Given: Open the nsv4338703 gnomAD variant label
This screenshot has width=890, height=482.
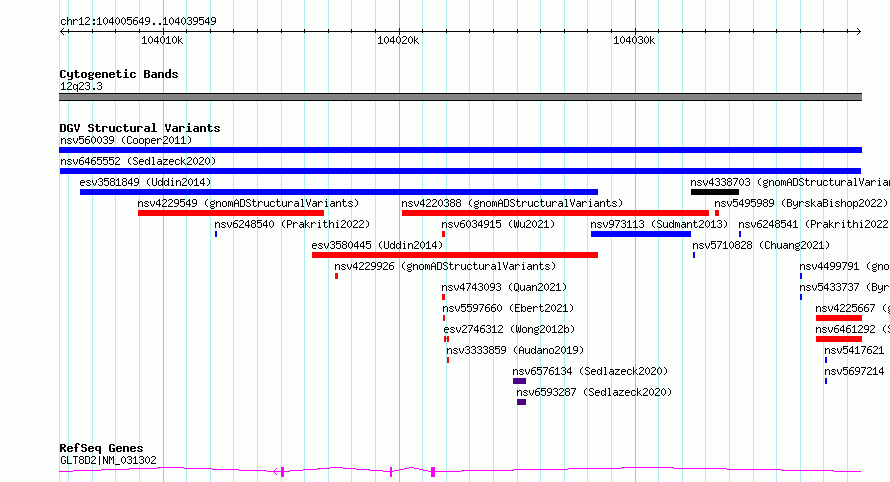Looking at the screenshot, I should 790,182.
